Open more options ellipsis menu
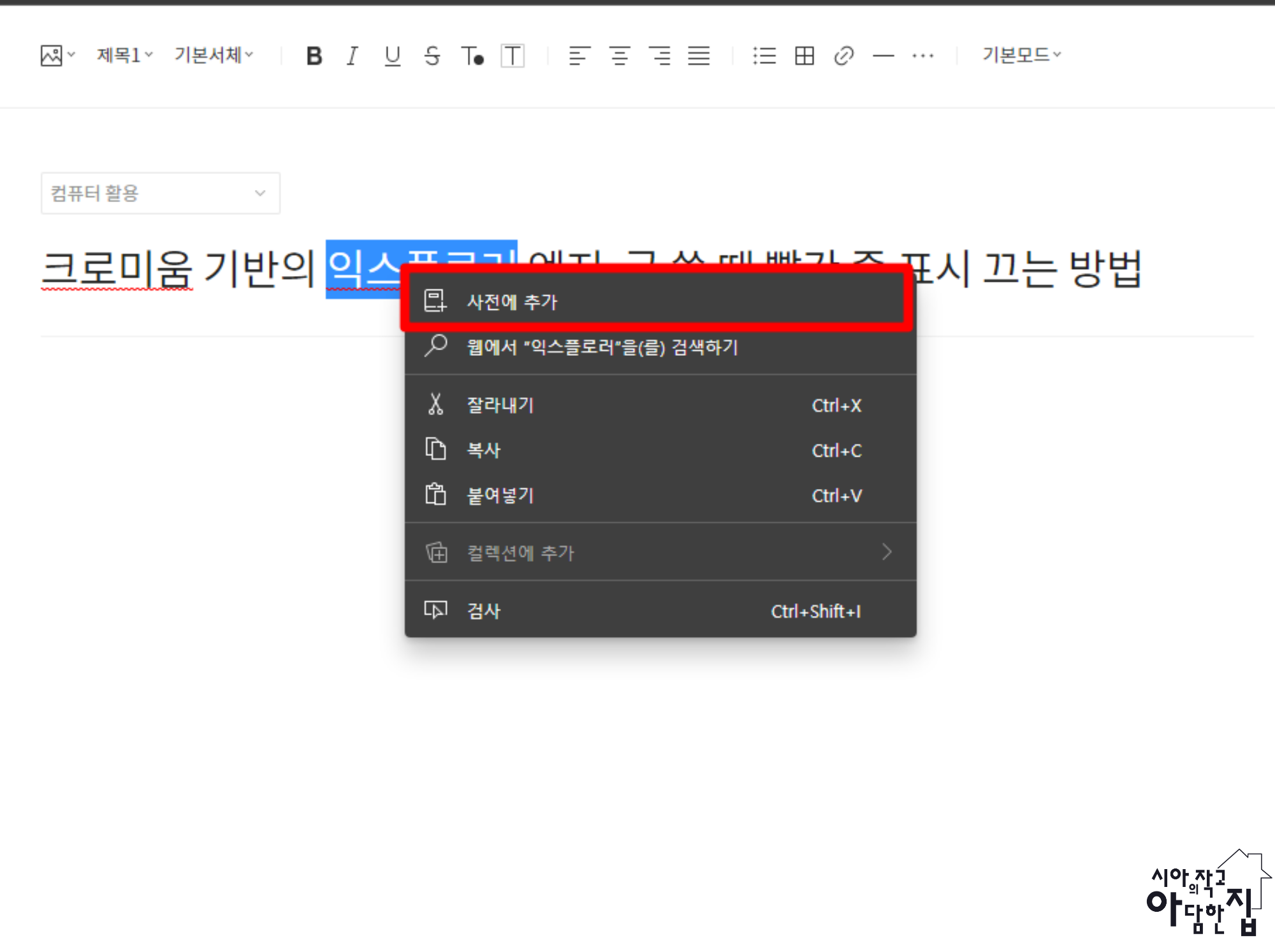Screen dimensions: 1275x952 click(x=922, y=56)
